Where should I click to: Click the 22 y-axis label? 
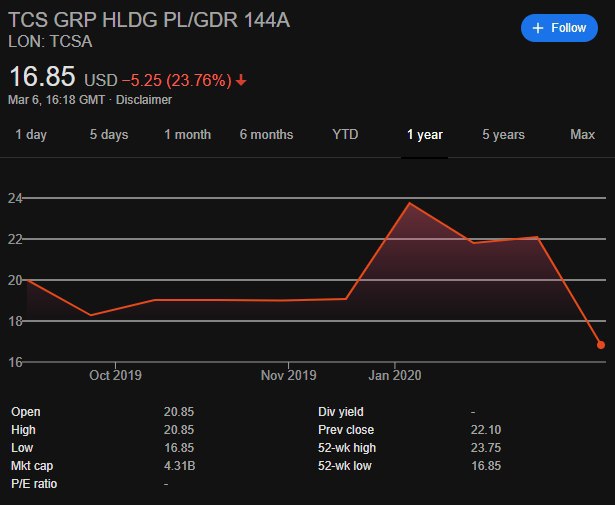tap(15, 239)
